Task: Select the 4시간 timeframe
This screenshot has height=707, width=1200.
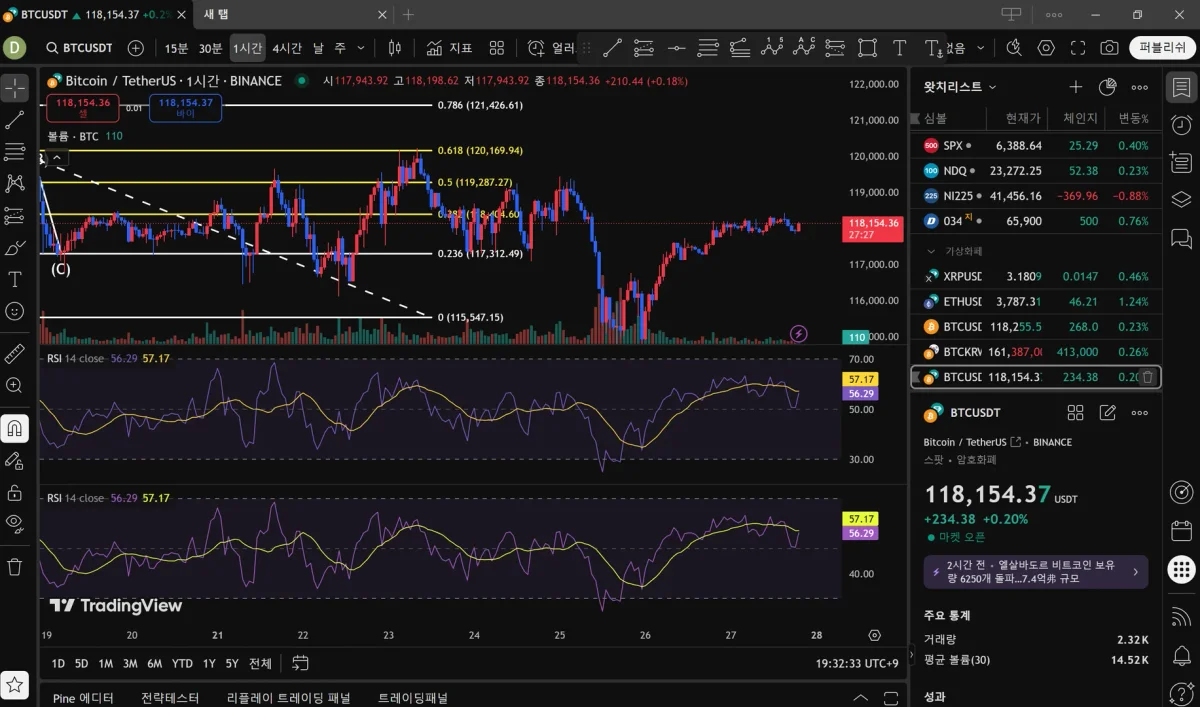Action: 287,48
